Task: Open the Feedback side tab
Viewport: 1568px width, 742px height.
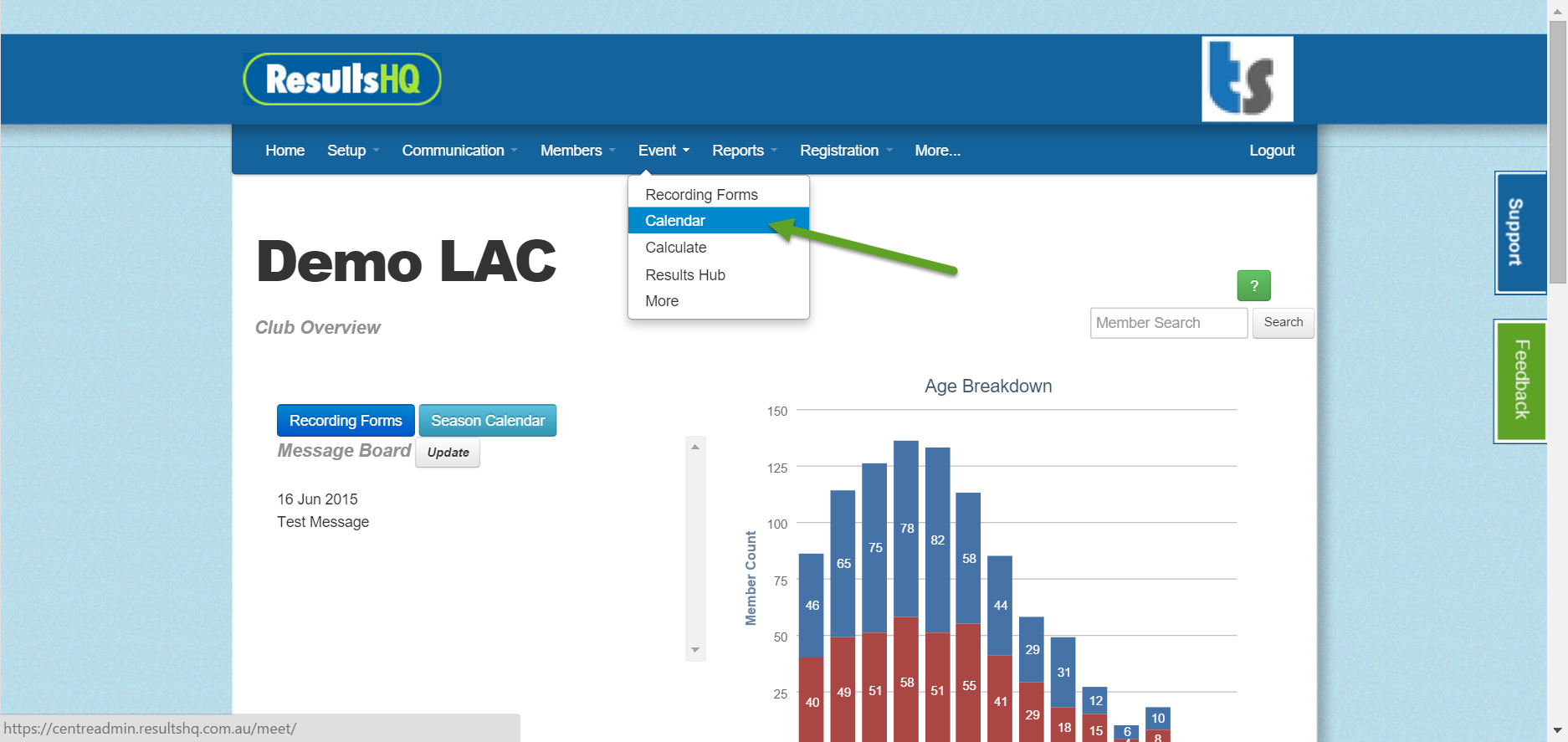Action: click(x=1520, y=381)
